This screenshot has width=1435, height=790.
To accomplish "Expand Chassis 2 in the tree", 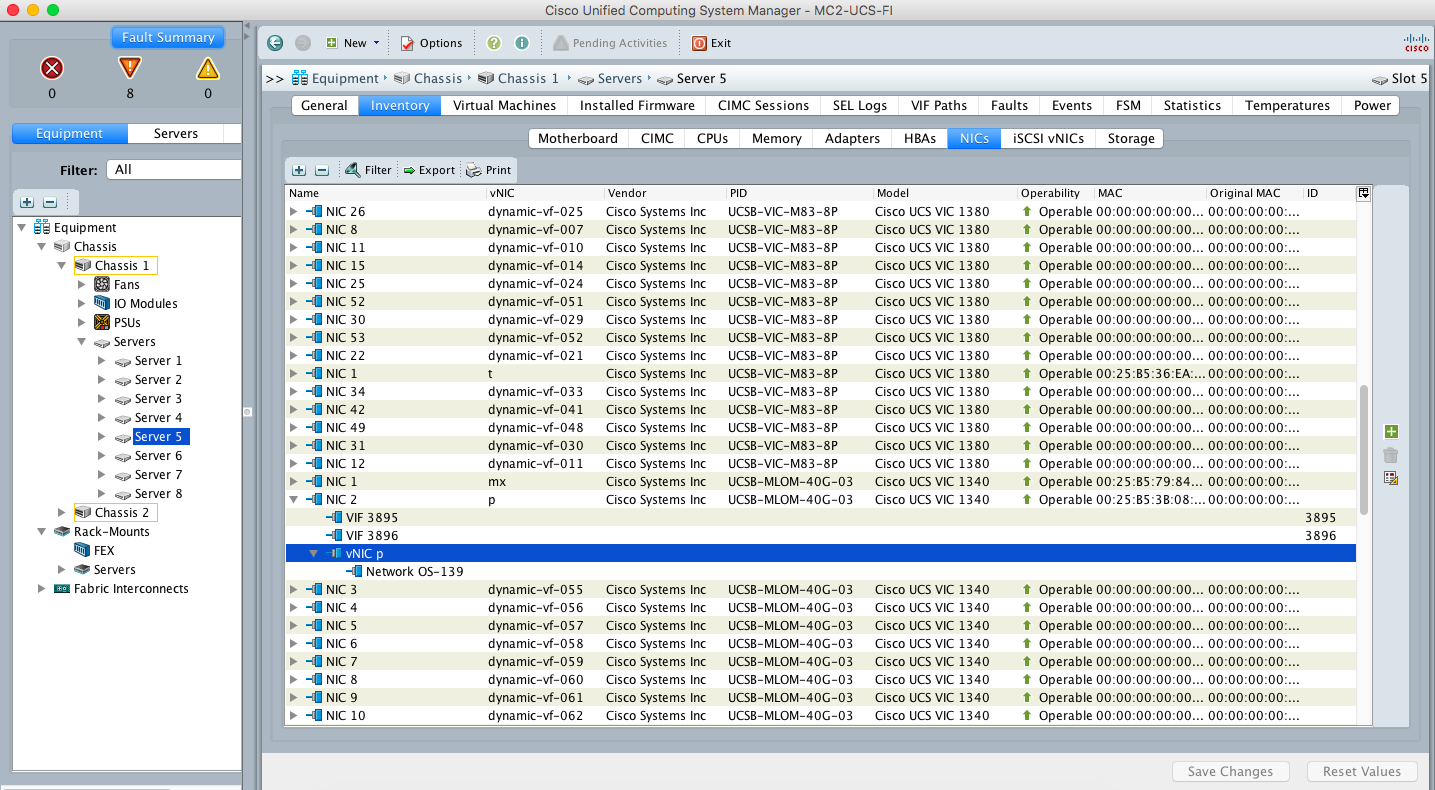I will coord(62,512).
